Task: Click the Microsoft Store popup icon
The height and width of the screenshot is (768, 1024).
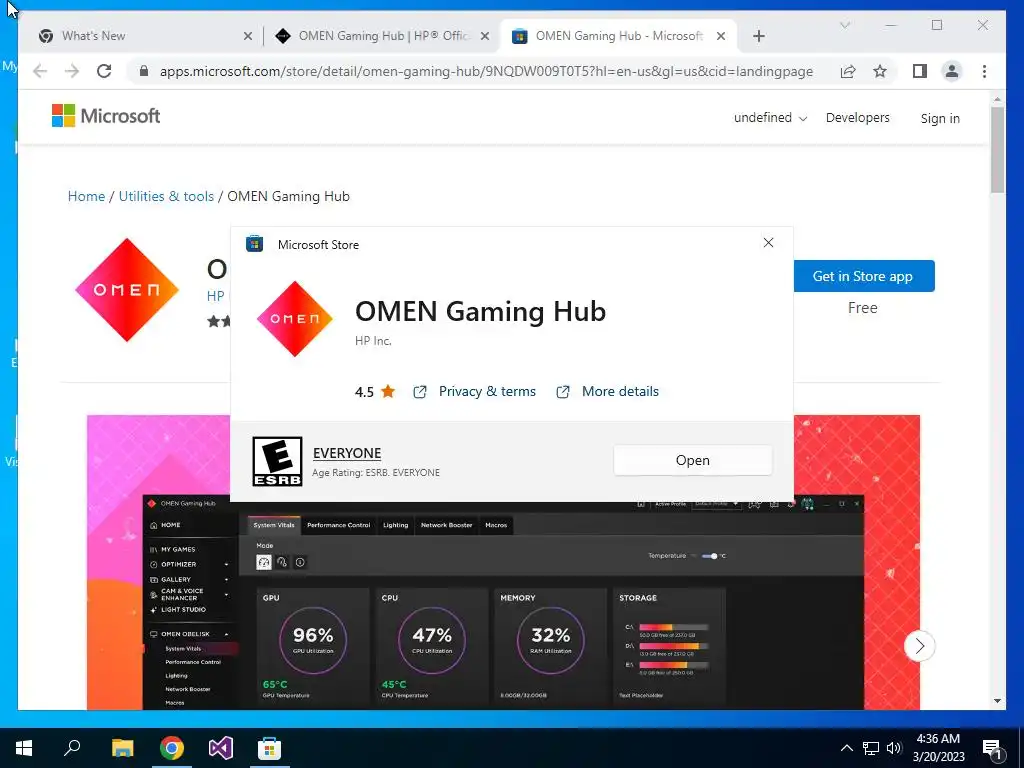Action: (x=254, y=244)
